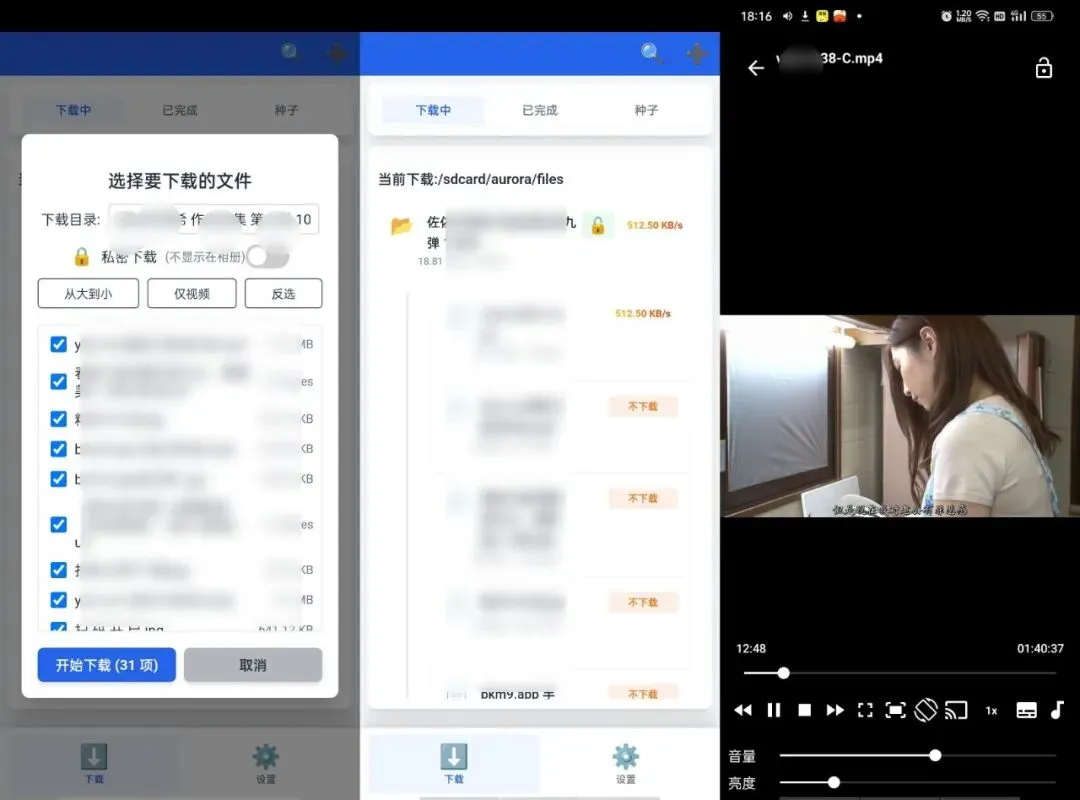Click the 亮度 brightness slider handle
Screen dimensions: 1080x800
833,782
